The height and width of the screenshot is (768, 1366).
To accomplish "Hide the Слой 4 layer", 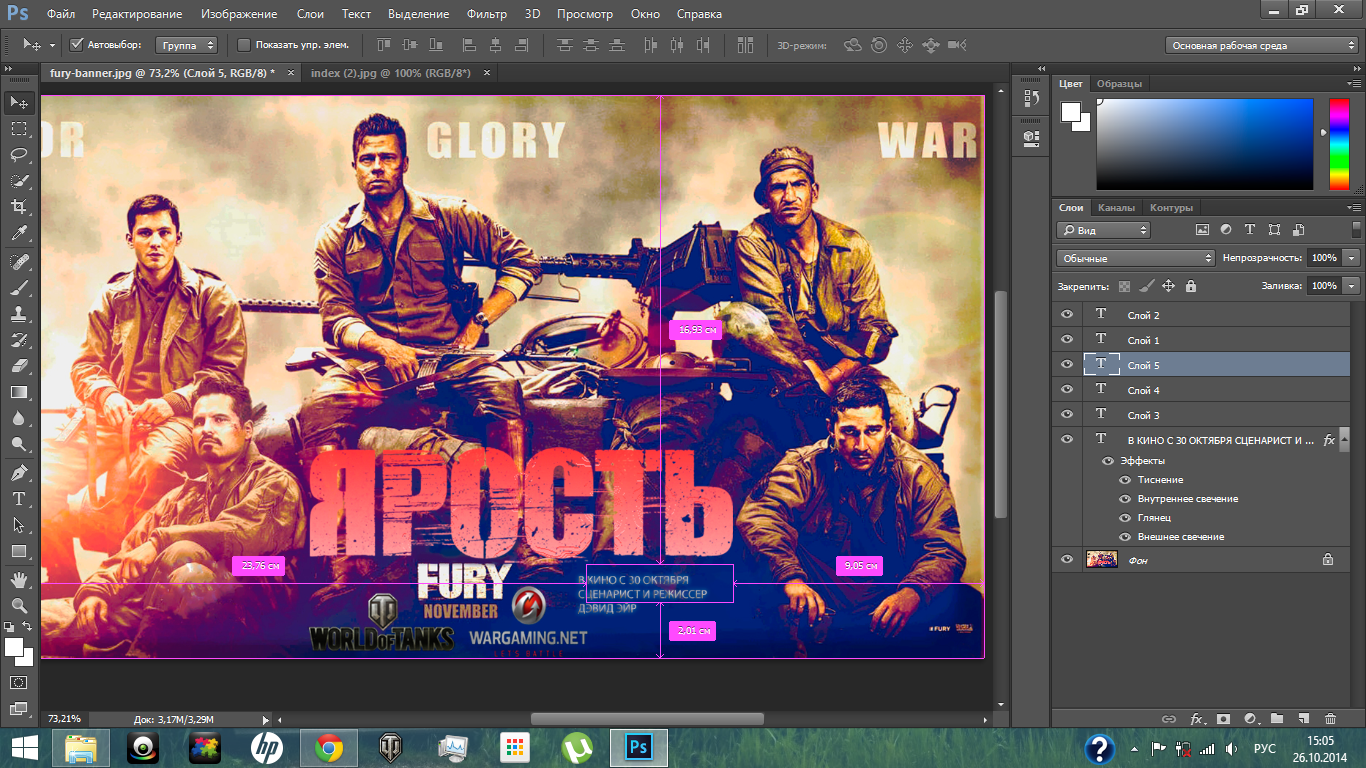I will pyautogui.click(x=1067, y=389).
